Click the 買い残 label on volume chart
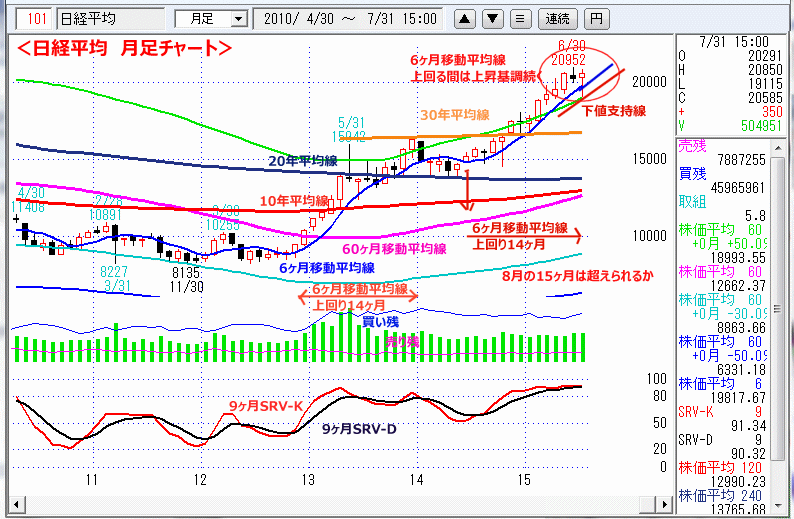This screenshot has height=519, width=794. [380, 322]
